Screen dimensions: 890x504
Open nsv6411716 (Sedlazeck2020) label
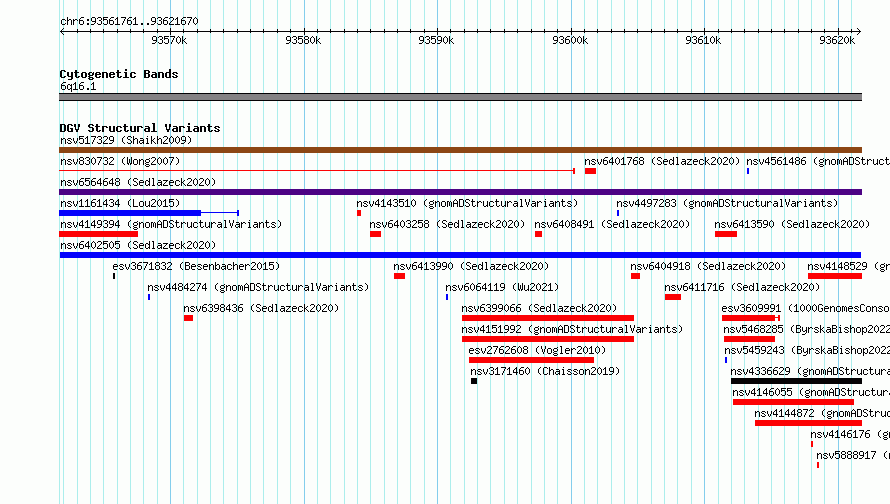(742, 287)
